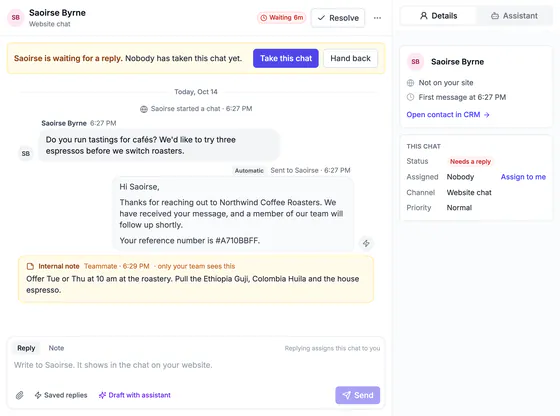
Task: Switch to the Details tab
Action: click(438, 16)
